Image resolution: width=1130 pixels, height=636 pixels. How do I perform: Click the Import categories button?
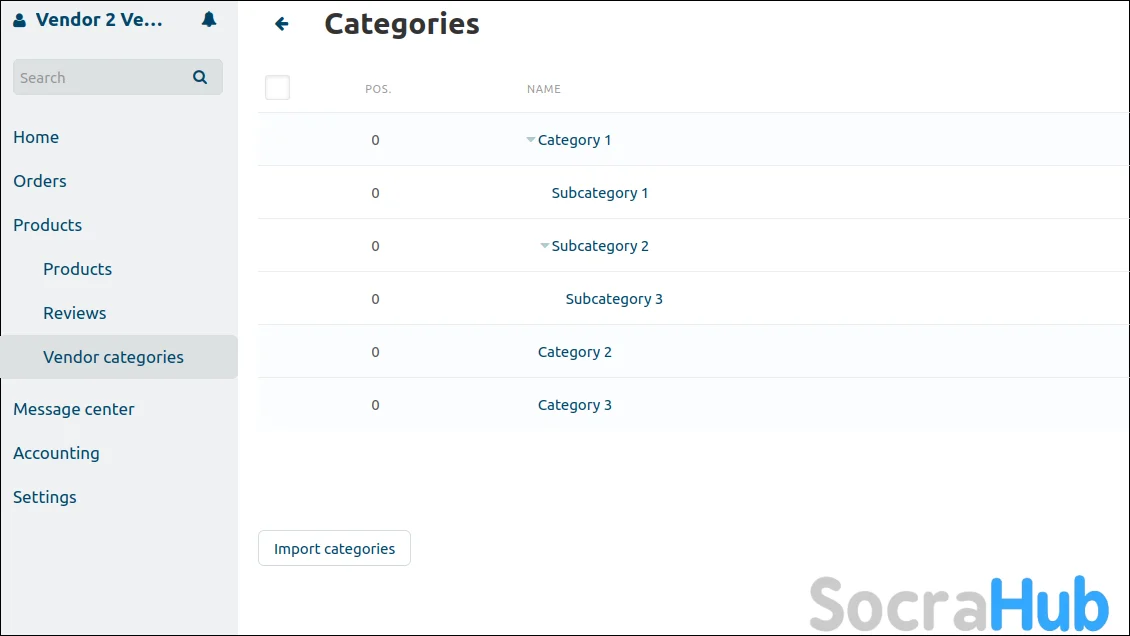334,548
